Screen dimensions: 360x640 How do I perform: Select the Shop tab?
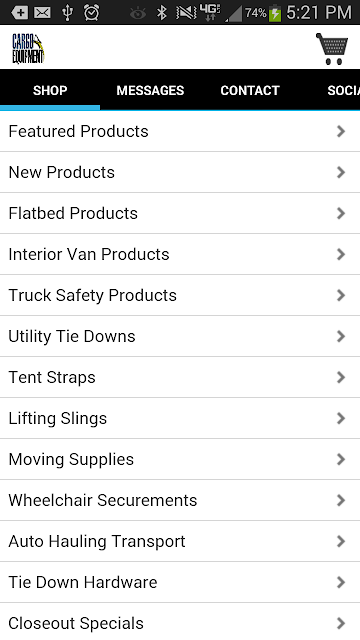coord(50,90)
